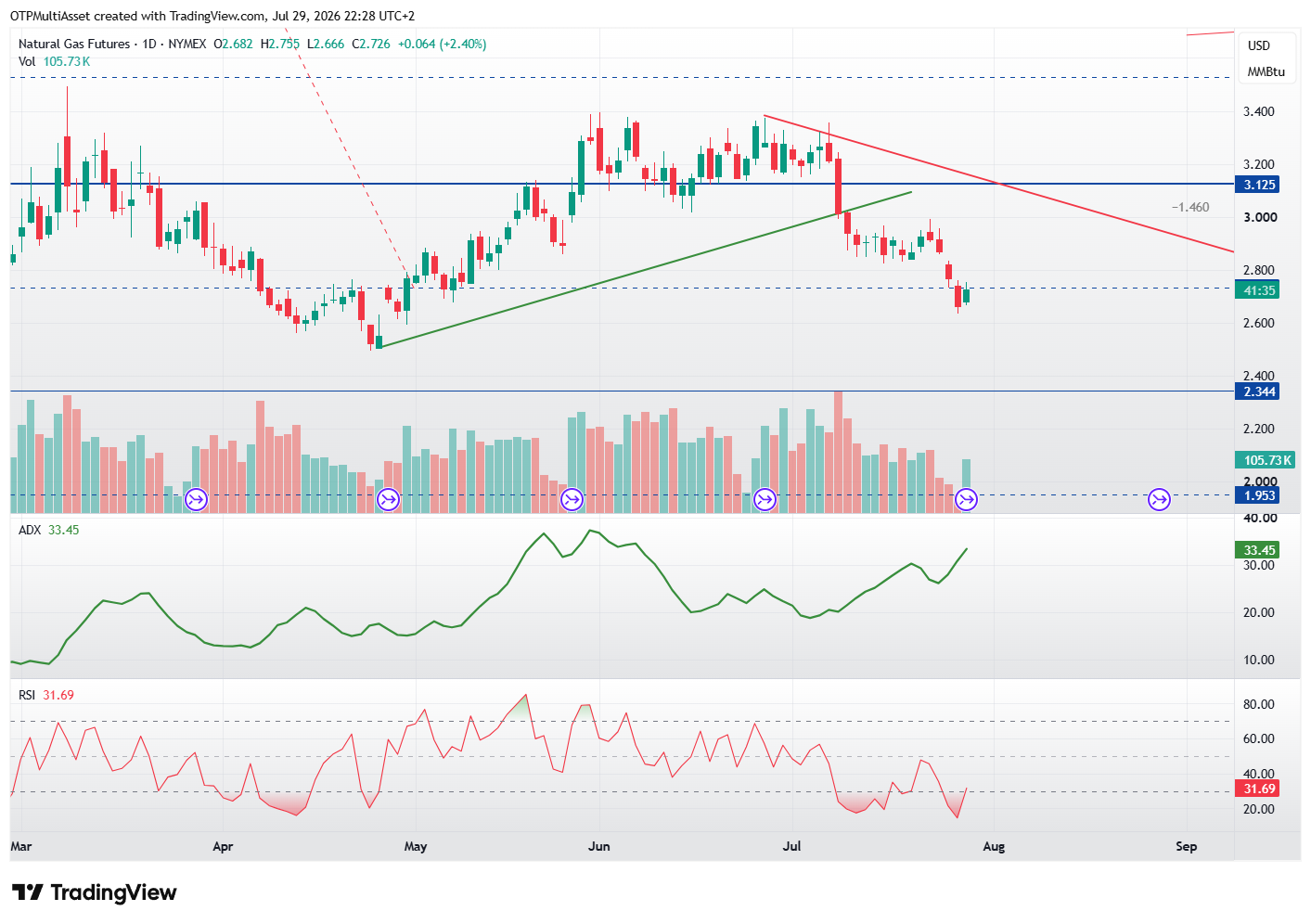Click the high value H2.755
The width and height of the screenshot is (1311, 924).
coord(280,44)
